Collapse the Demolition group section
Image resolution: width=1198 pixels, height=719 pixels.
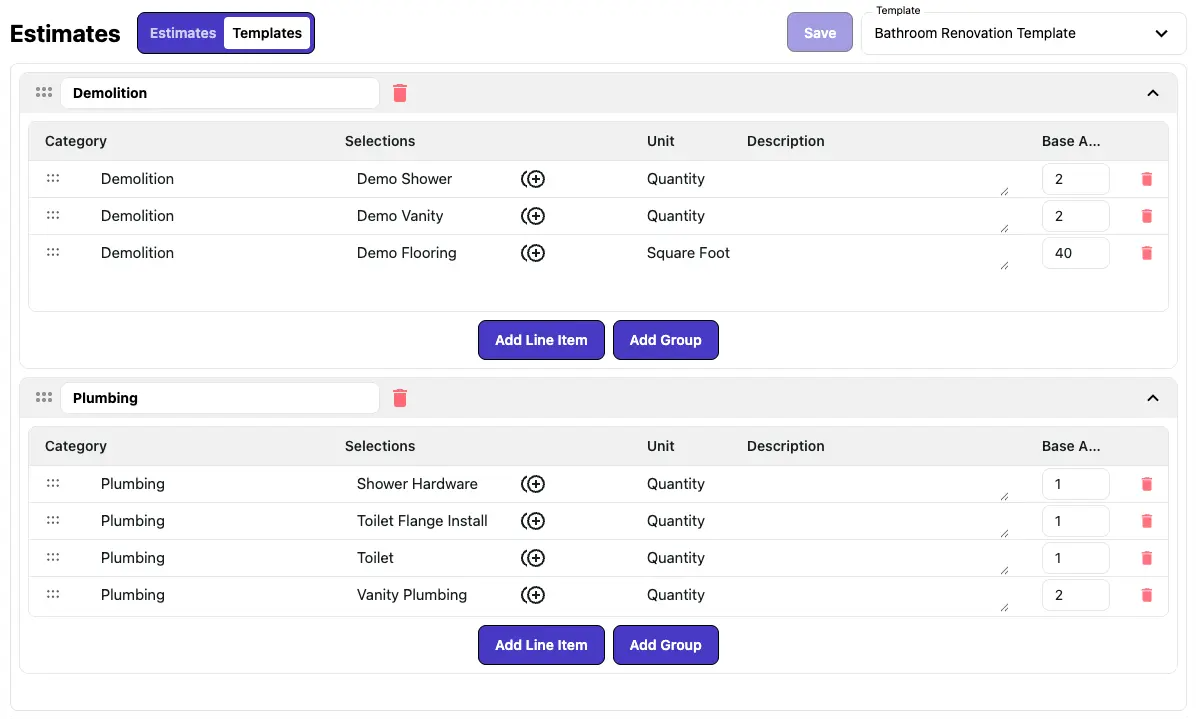(1152, 93)
